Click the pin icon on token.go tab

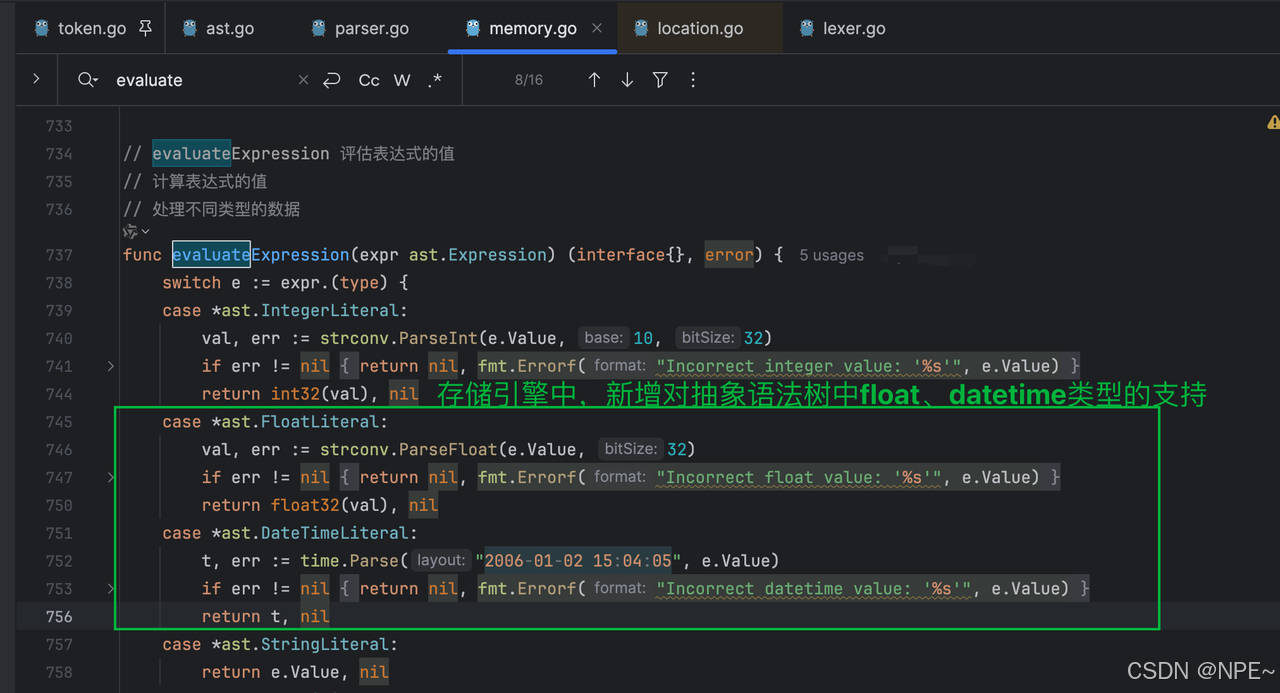[x=145, y=28]
